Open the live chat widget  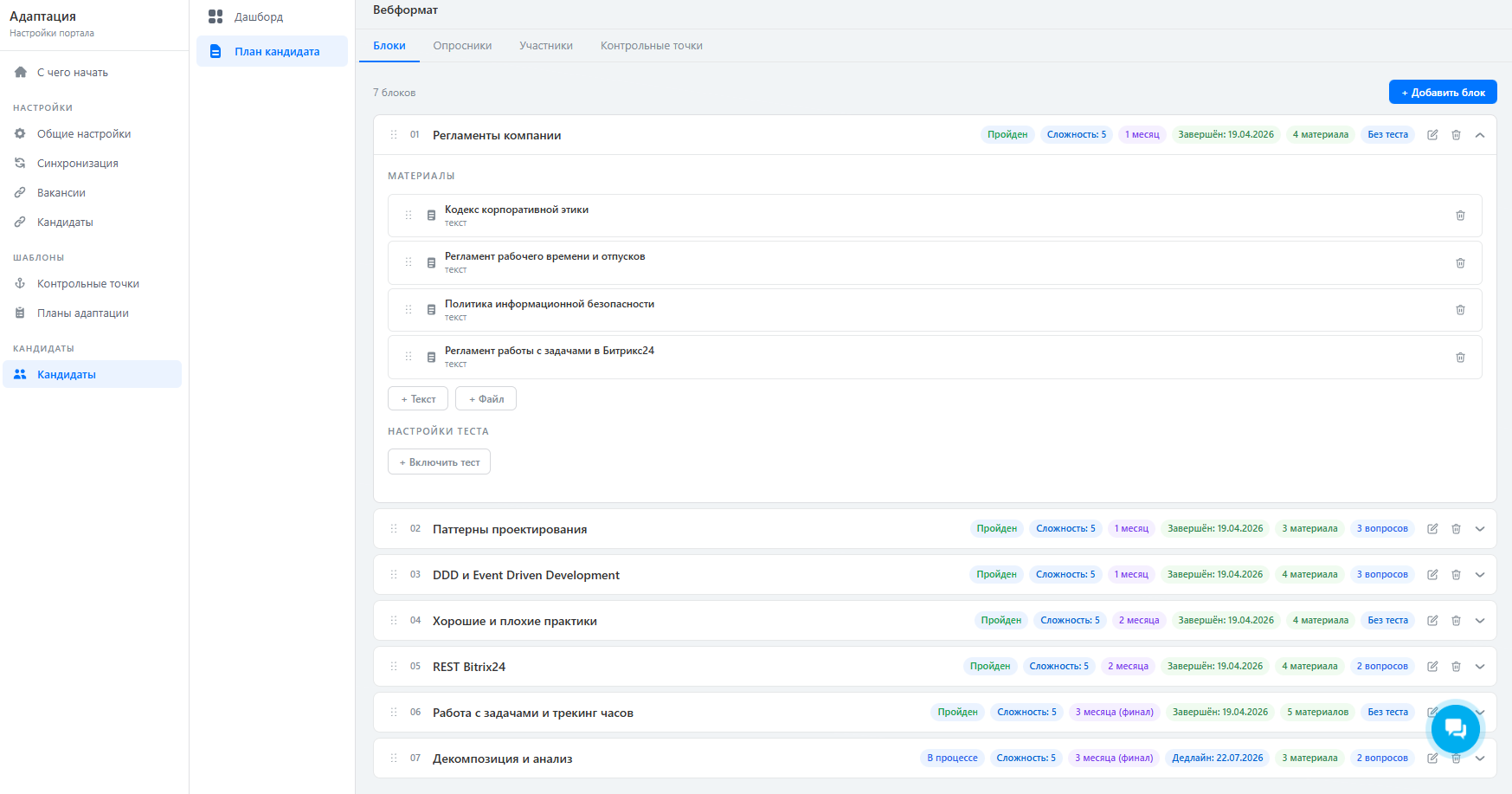click(x=1455, y=729)
